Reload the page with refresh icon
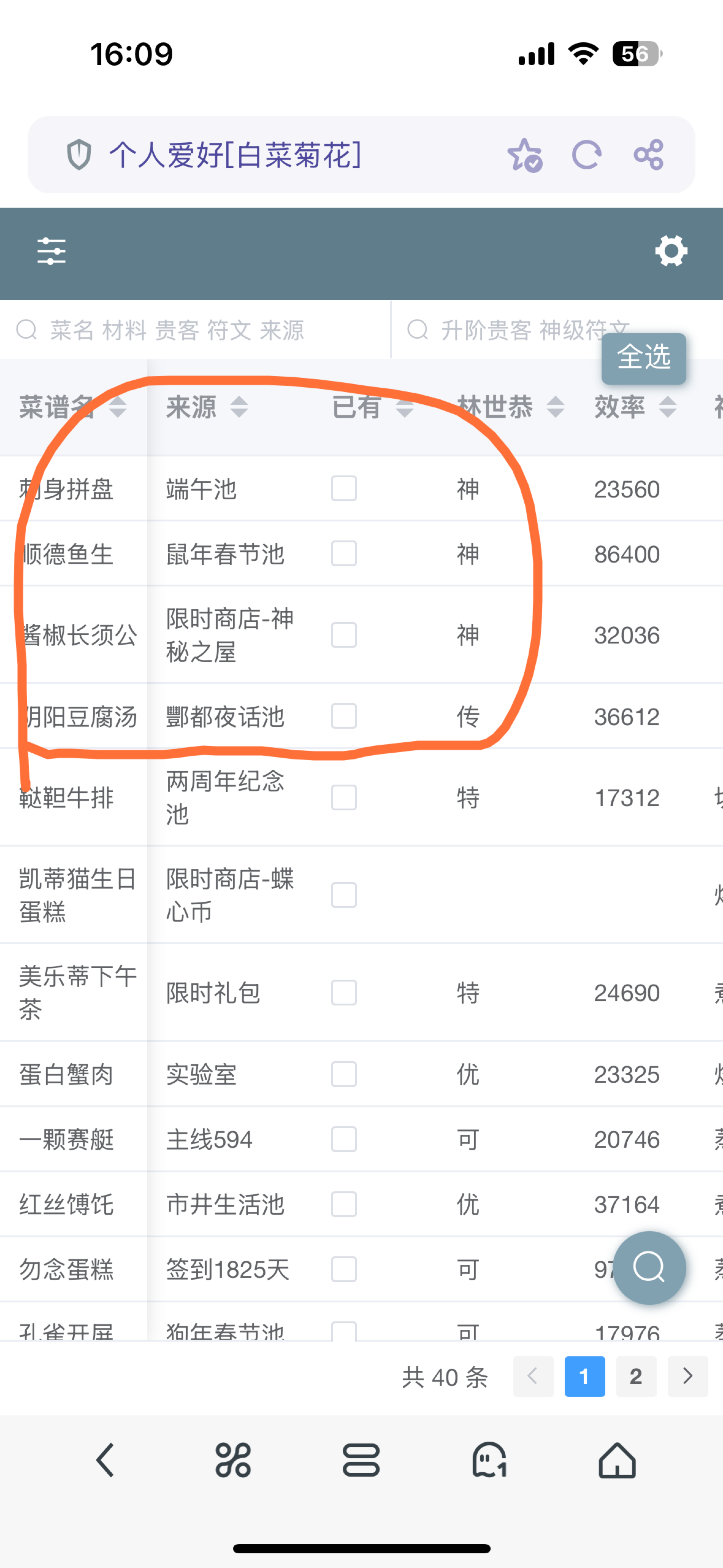The height and width of the screenshot is (1568, 723). tap(587, 155)
